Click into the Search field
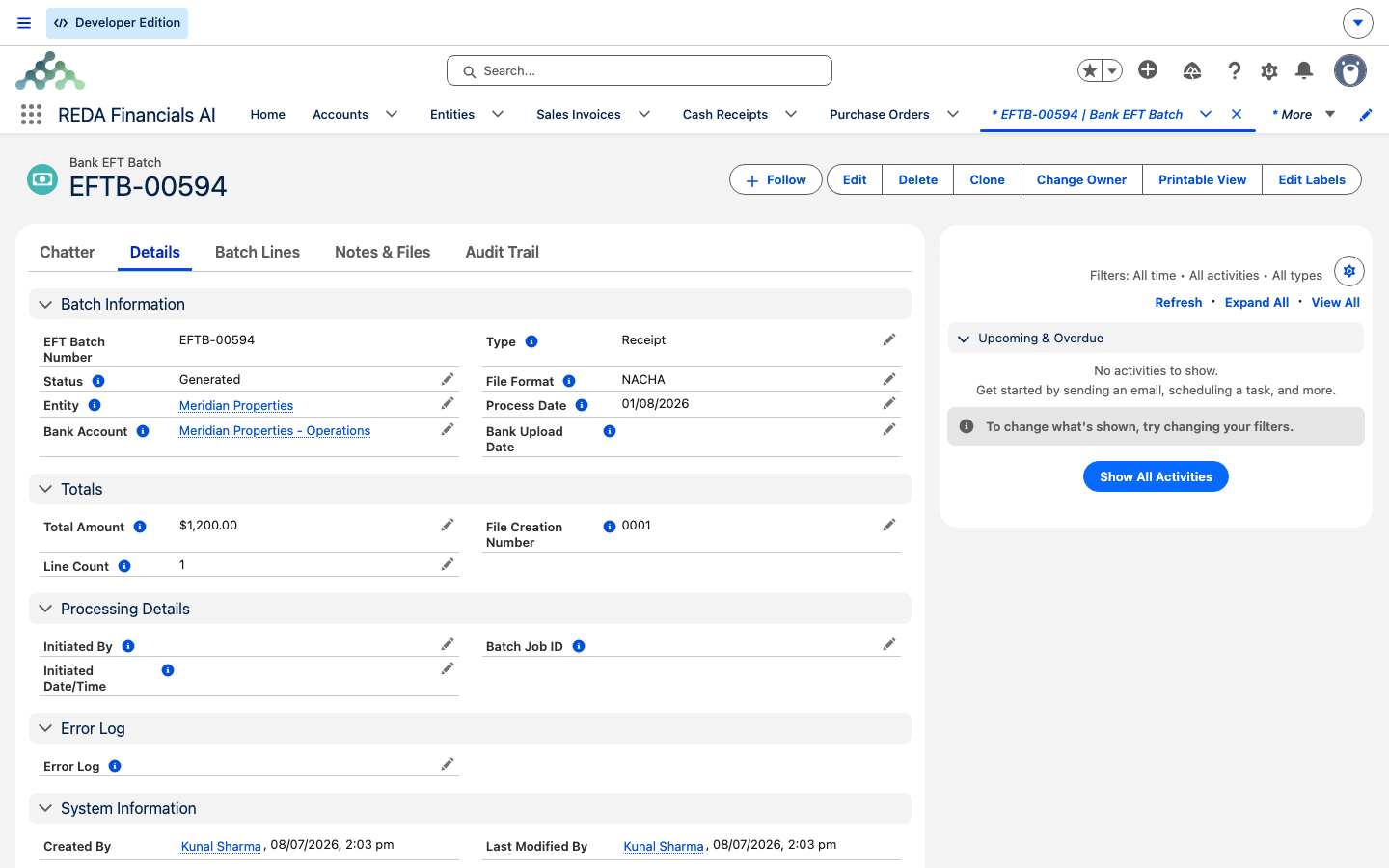 640,70
